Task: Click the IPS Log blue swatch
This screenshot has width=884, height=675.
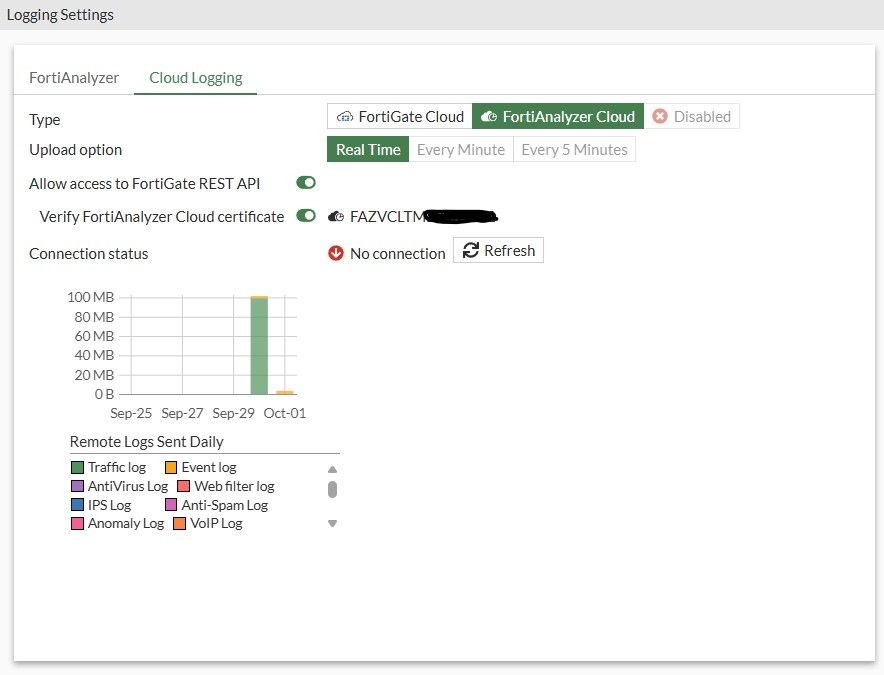Action: coord(77,505)
